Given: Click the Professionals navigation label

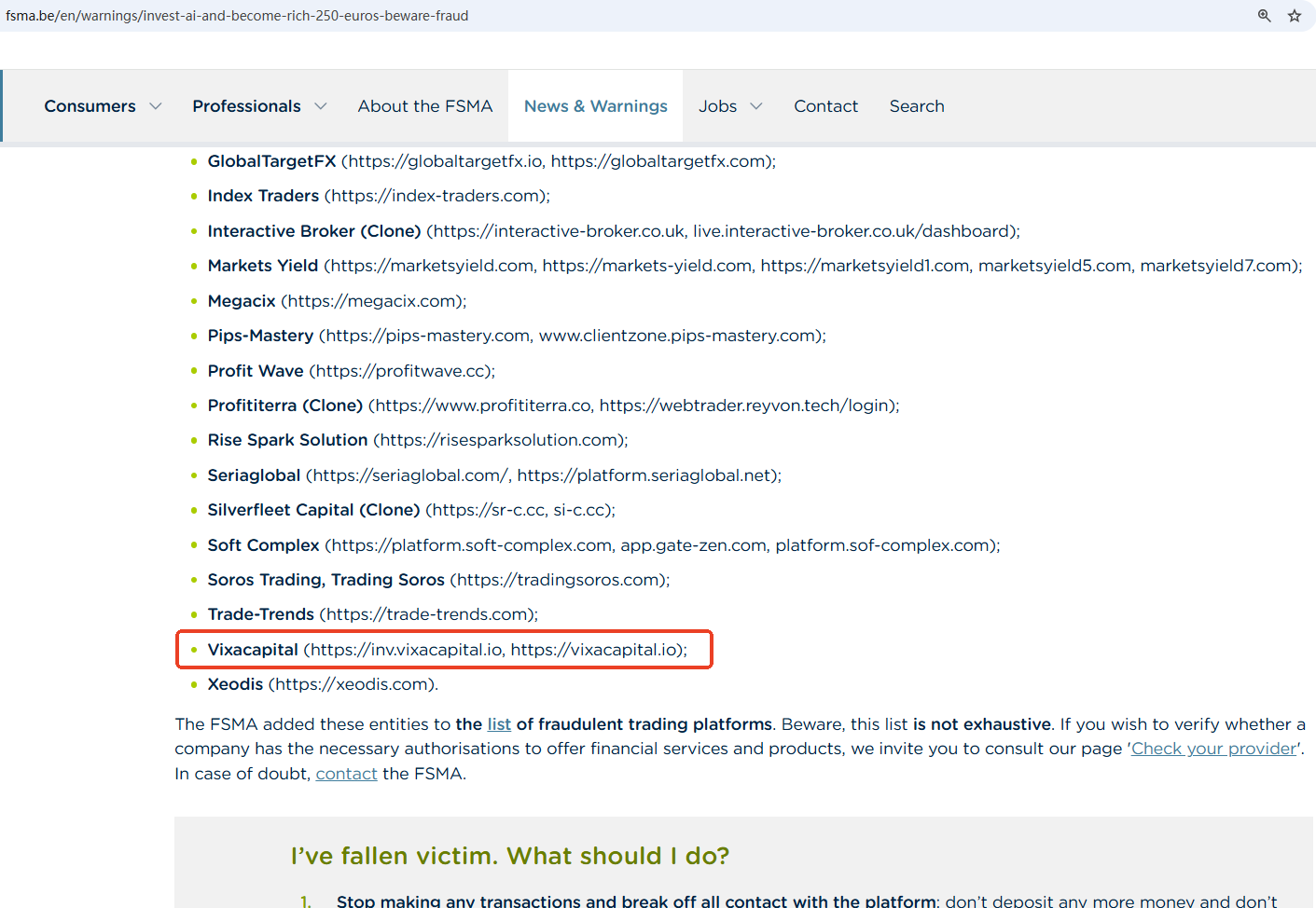Looking at the screenshot, I should [x=246, y=106].
